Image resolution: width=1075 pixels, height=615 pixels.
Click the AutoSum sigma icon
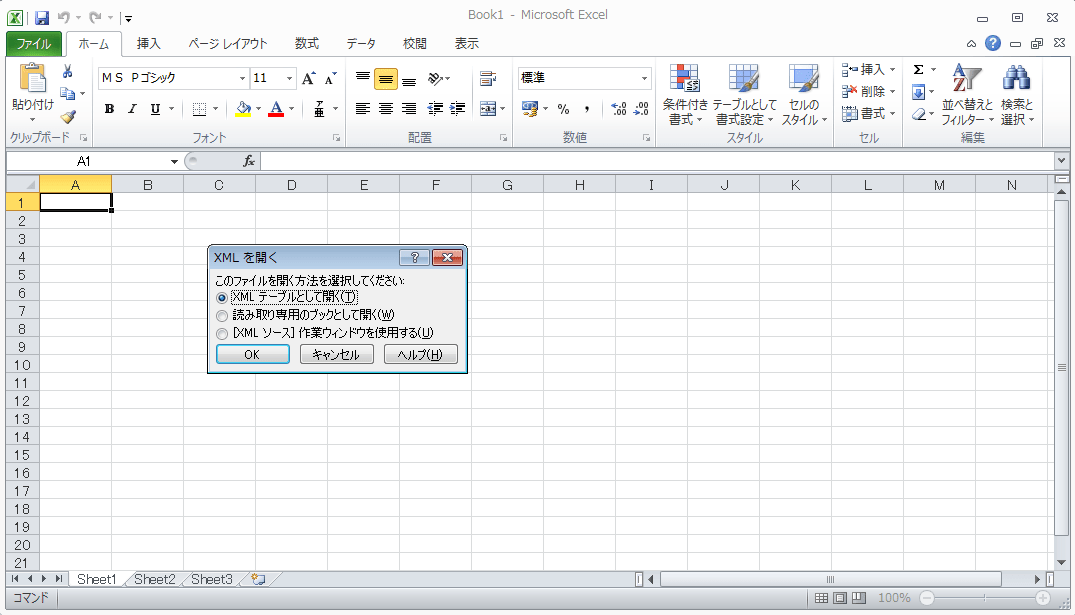[919, 69]
